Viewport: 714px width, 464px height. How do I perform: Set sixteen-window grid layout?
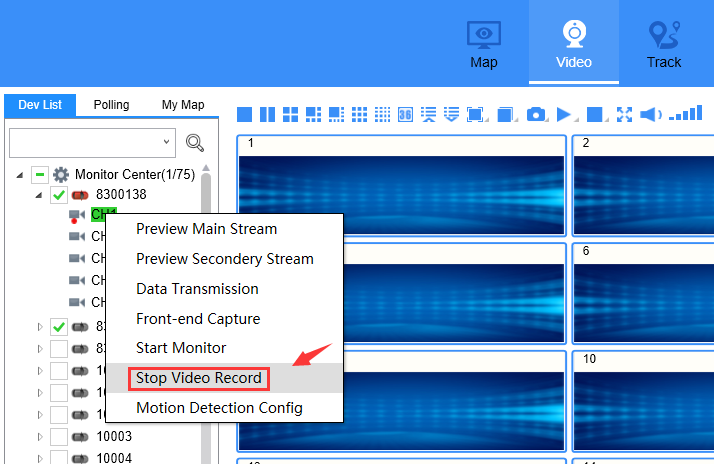click(x=382, y=114)
